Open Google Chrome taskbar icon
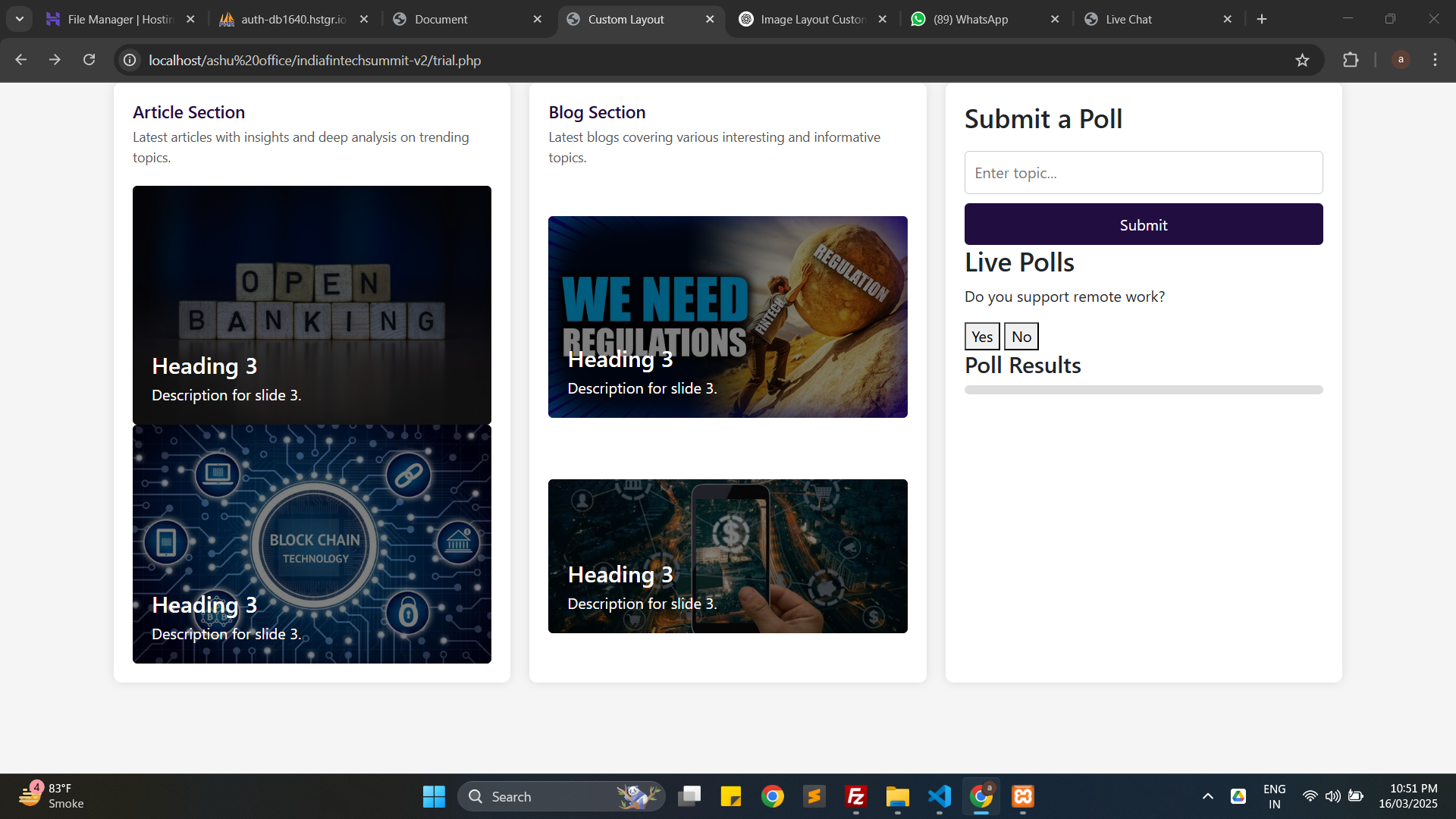Viewport: 1456px width, 819px height. 773,796
